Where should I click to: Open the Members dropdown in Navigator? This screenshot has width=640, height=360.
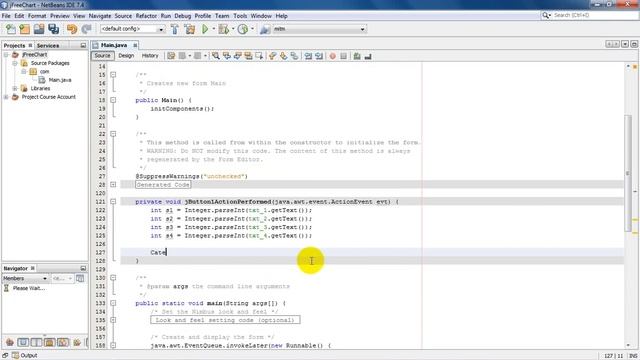(x=25, y=278)
